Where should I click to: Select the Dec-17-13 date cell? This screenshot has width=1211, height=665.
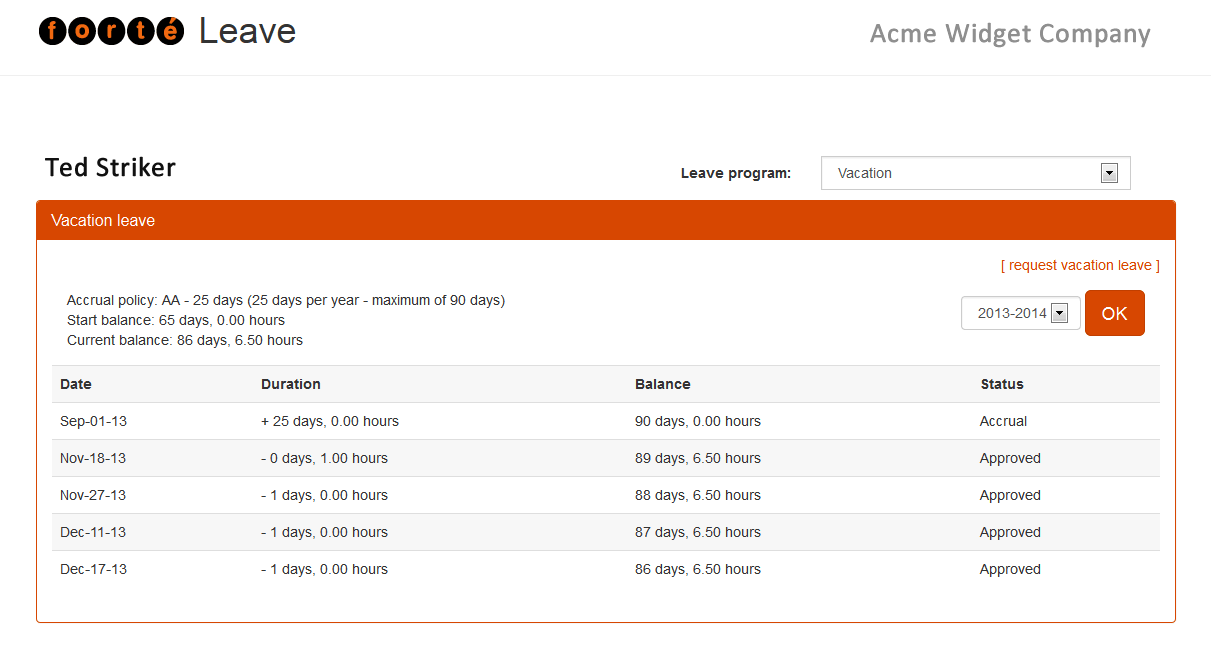click(x=93, y=569)
